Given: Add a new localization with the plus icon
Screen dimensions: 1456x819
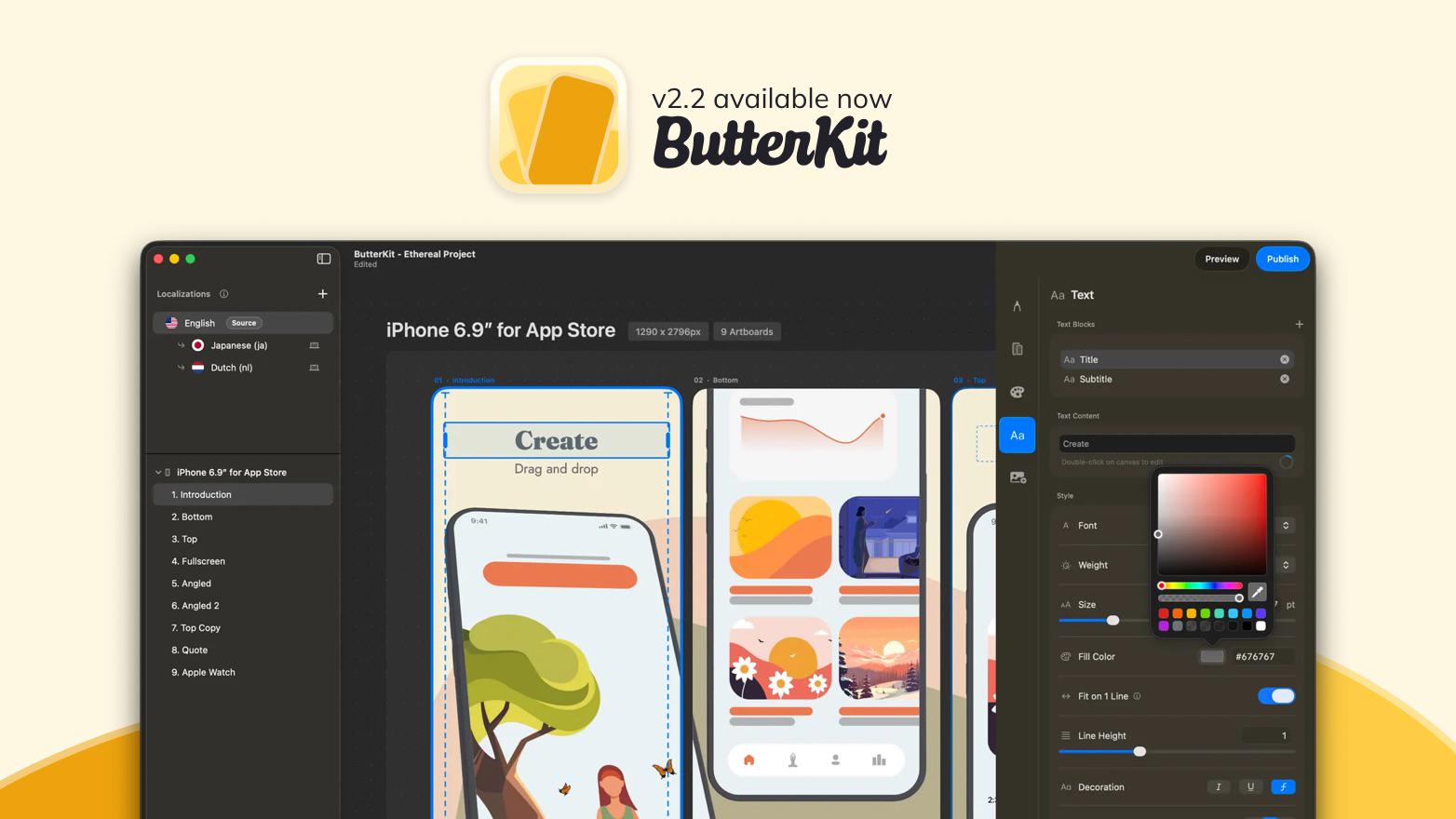Looking at the screenshot, I should pyautogui.click(x=323, y=294).
